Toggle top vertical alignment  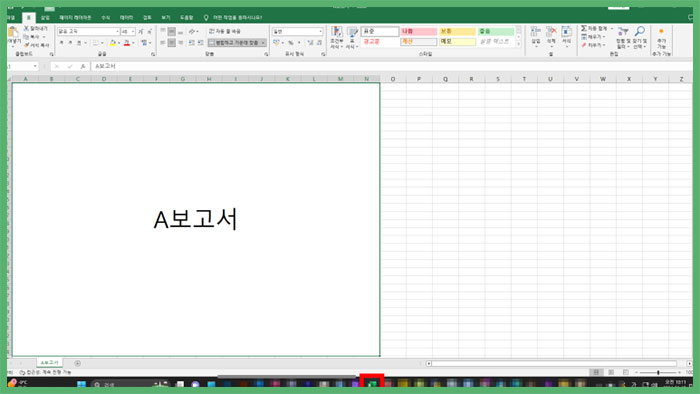tap(163, 31)
